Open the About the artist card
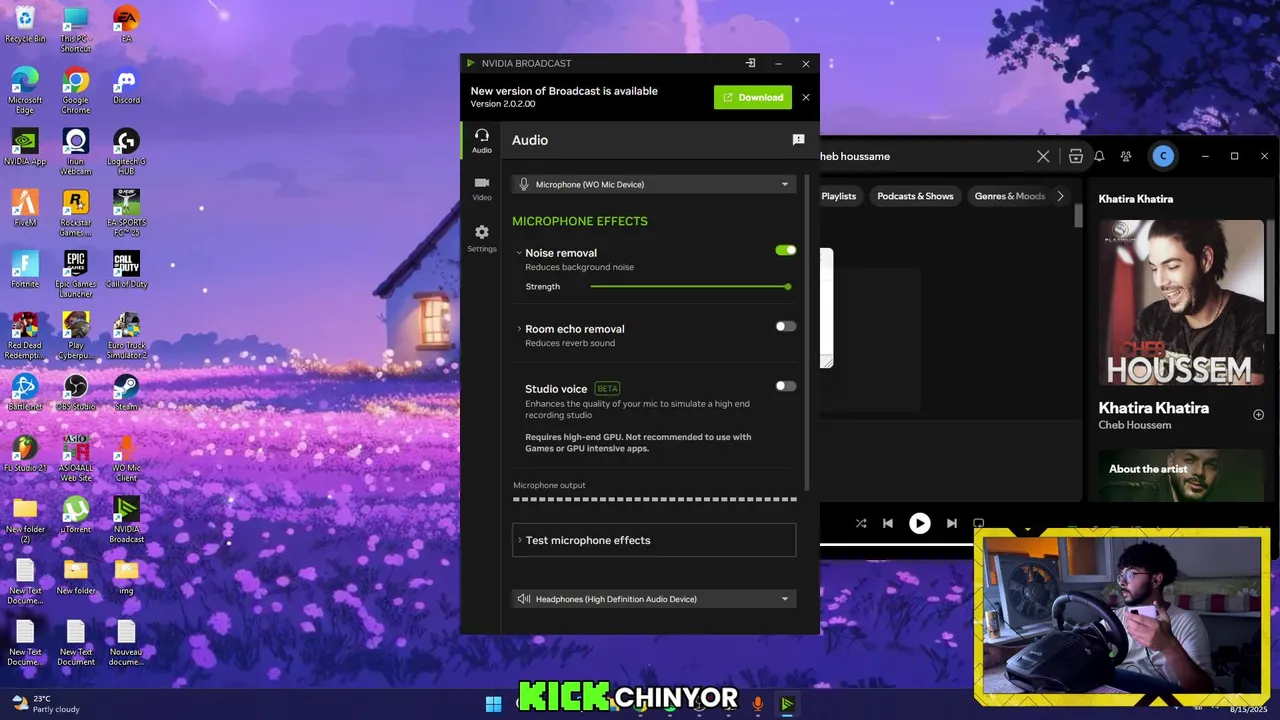1280x720 pixels. pos(1182,475)
